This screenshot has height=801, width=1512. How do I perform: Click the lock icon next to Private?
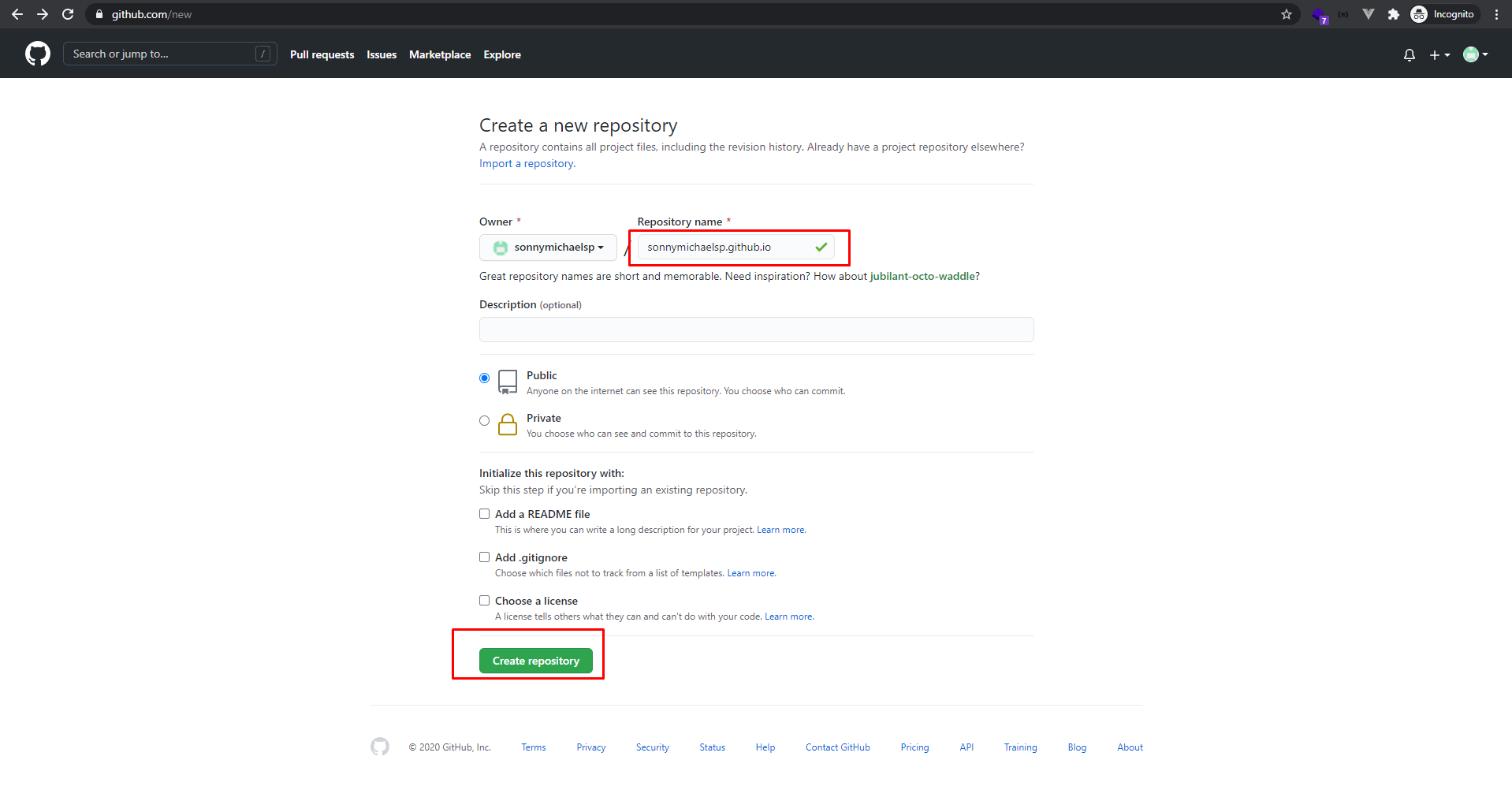click(x=508, y=424)
